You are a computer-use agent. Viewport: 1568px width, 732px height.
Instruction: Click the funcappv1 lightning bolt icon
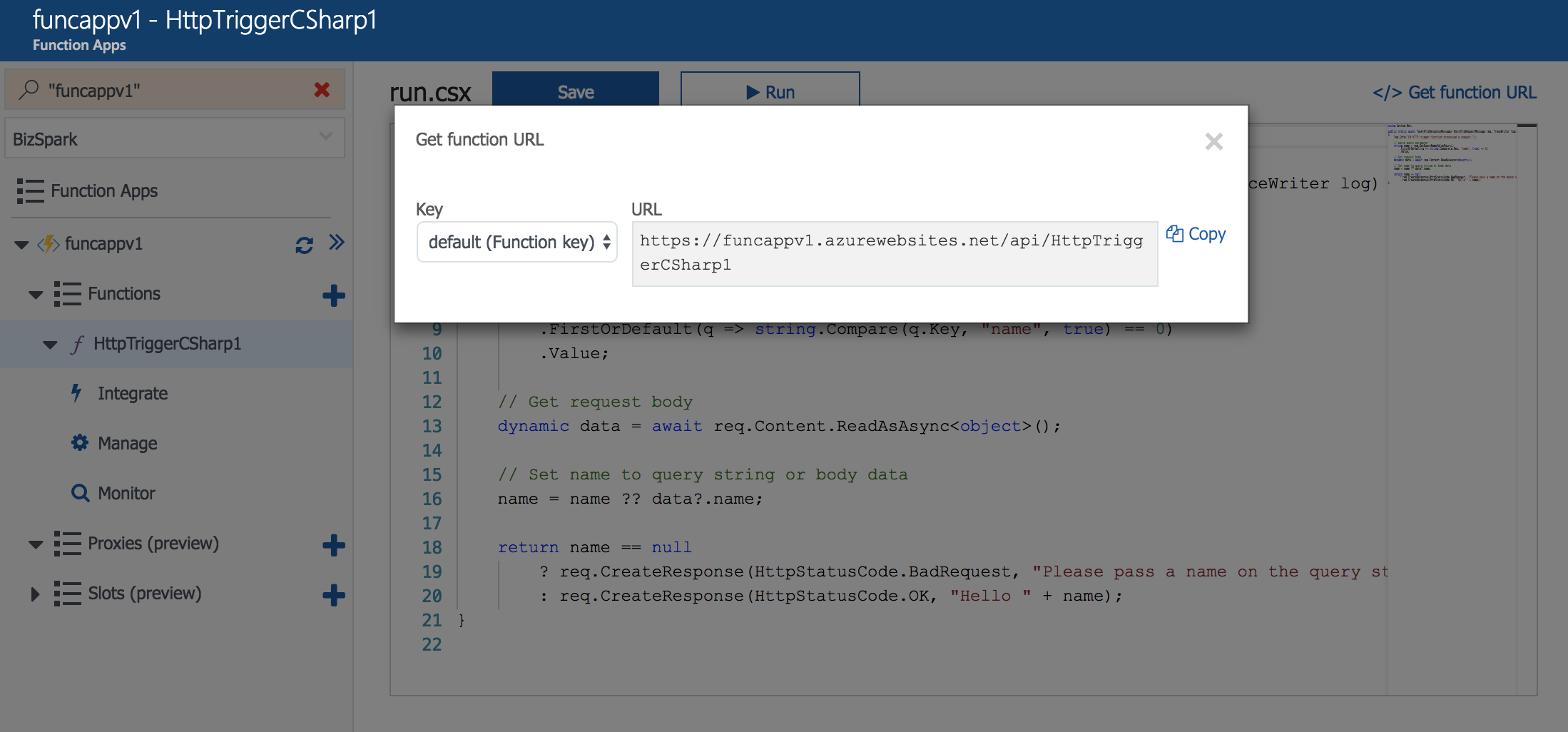[49, 244]
